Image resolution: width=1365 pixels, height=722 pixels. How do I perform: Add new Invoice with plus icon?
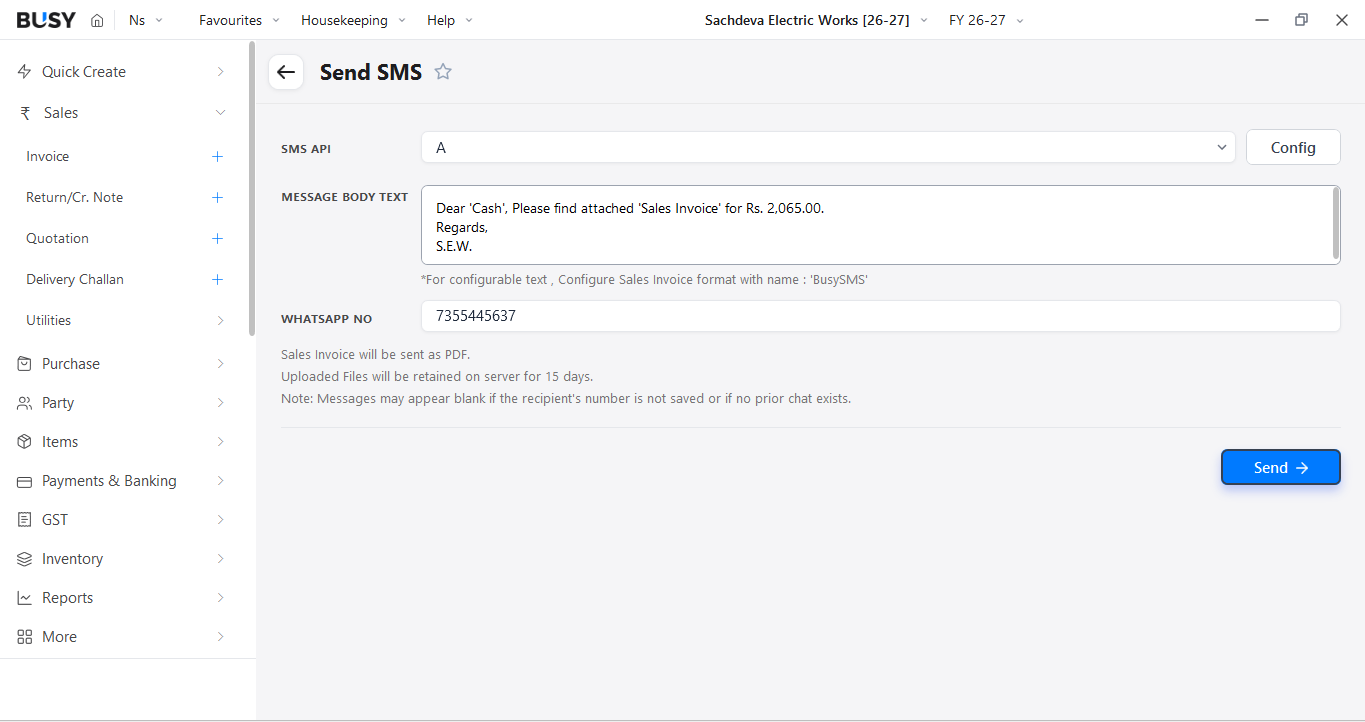(x=217, y=157)
